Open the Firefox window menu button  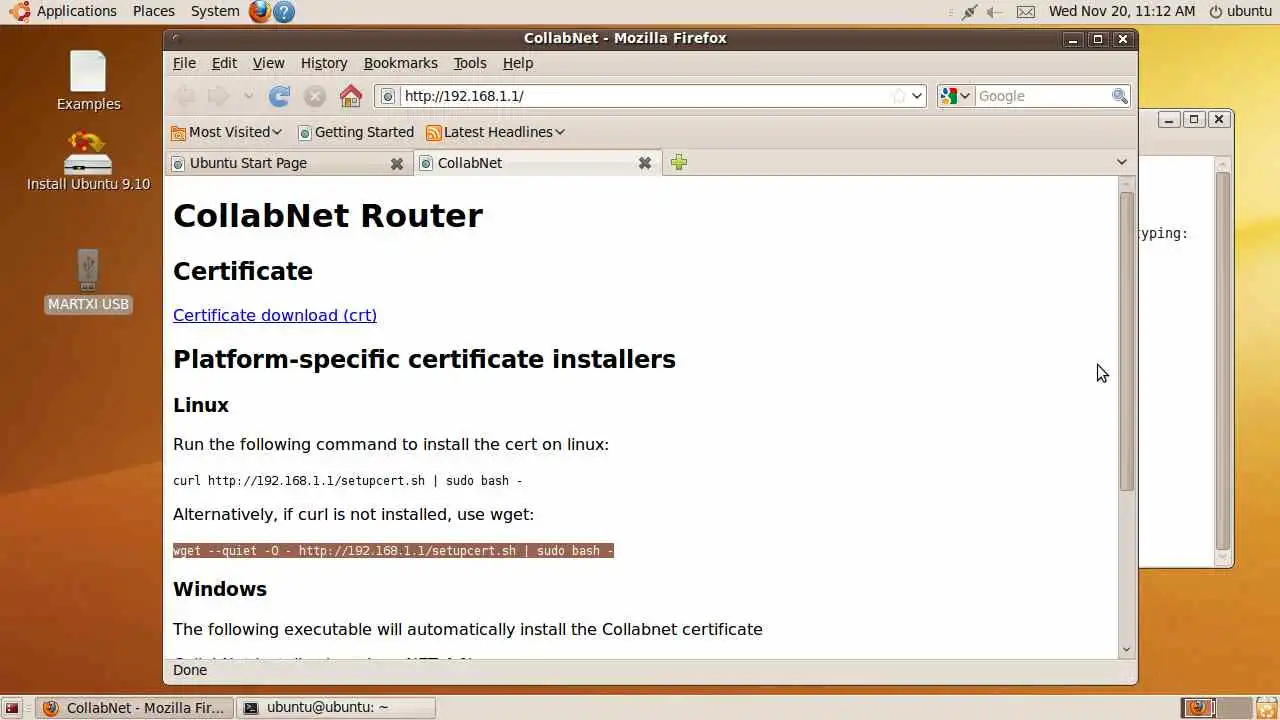pyautogui.click(x=176, y=39)
